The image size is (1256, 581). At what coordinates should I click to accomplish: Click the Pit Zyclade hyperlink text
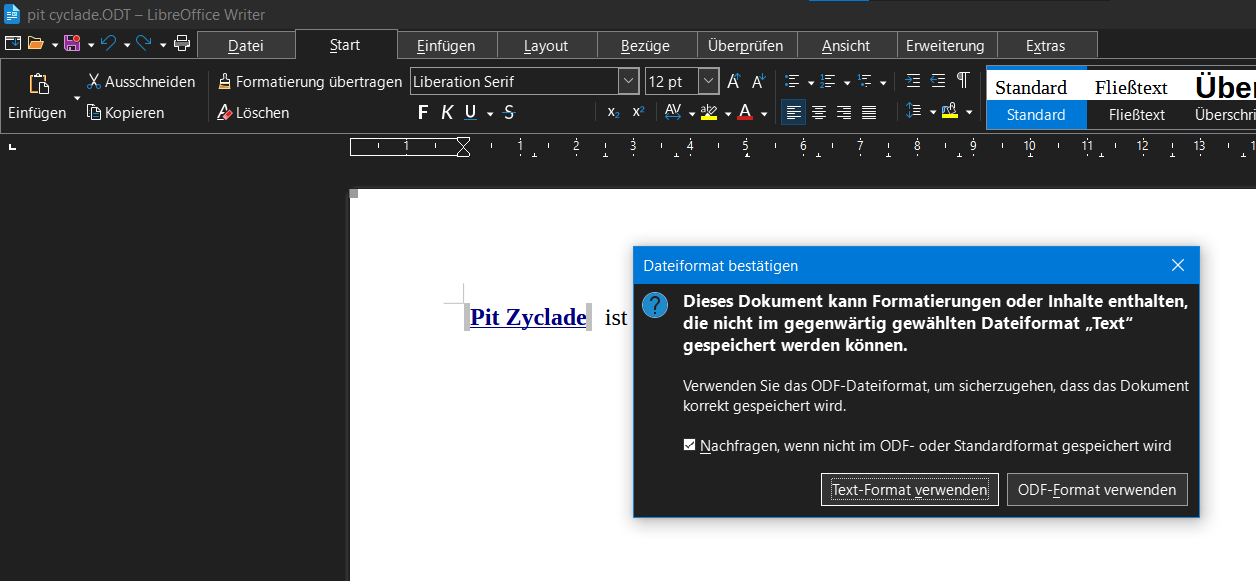[528, 317]
